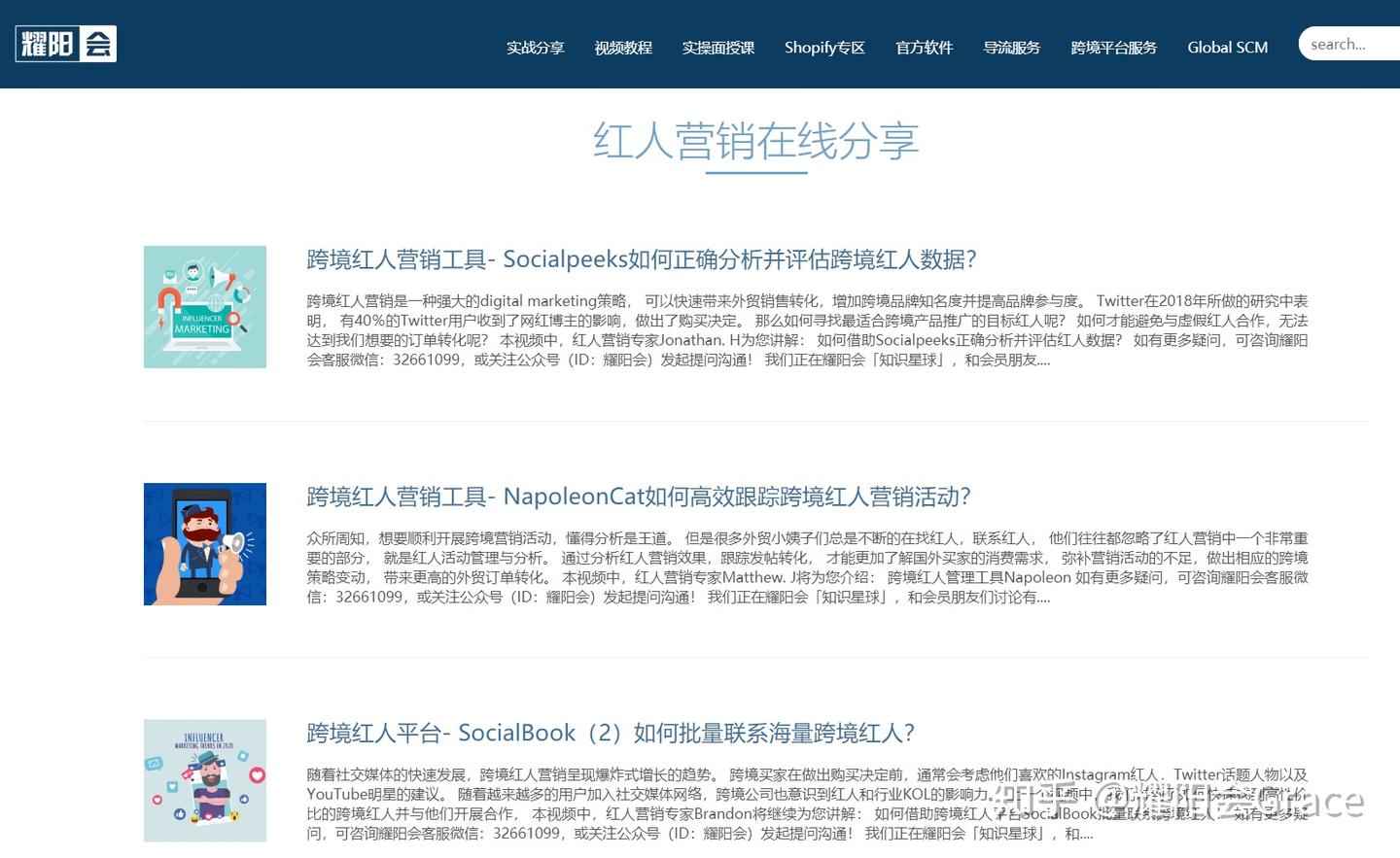Focus the search input field
Image resolution: width=1400 pixels, height=858 pixels.
click(x=1351, y=44)
